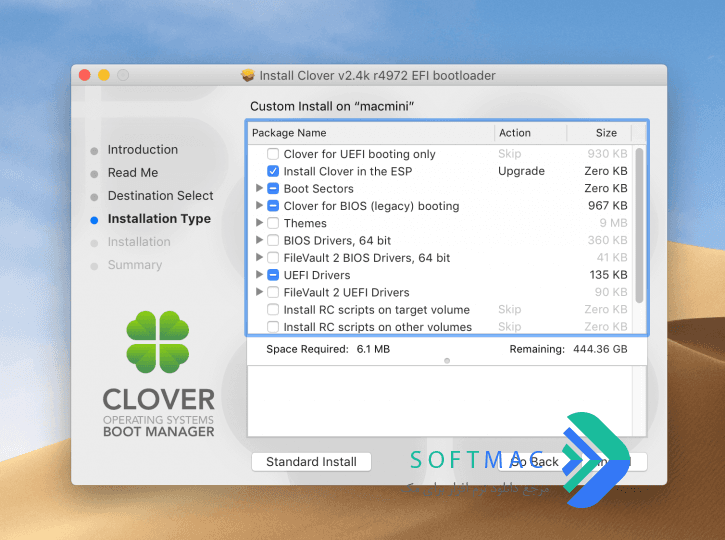Check 'Clover for UEFI booting only' checkbox
The height and width of the screenshot is (540, 725).
pos(273,154)
